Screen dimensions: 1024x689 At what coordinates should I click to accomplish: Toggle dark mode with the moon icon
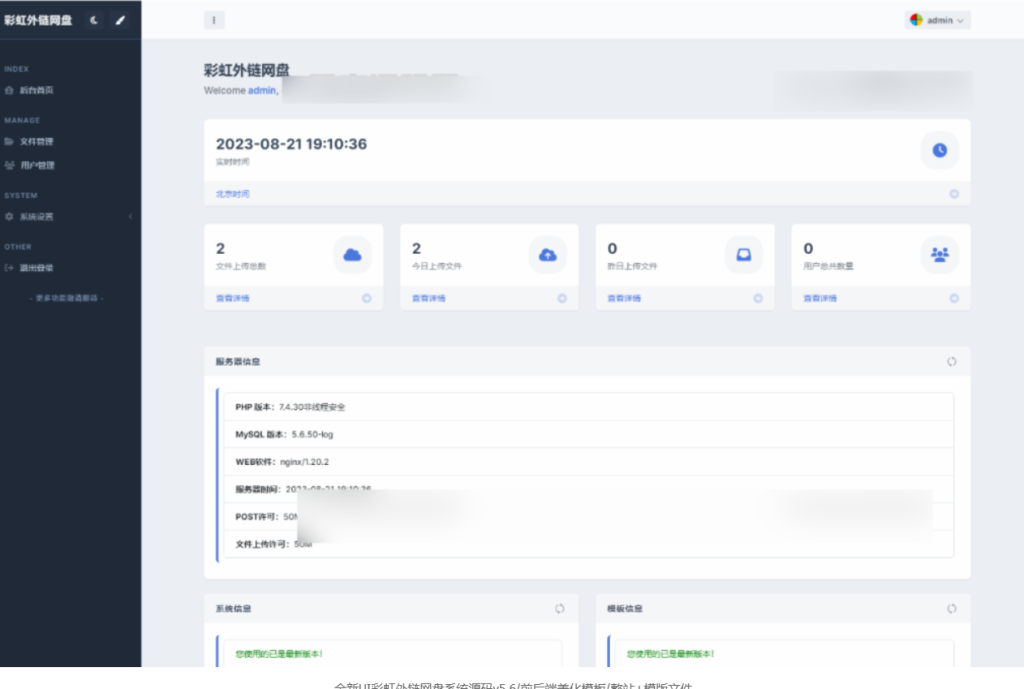(94, 20)
